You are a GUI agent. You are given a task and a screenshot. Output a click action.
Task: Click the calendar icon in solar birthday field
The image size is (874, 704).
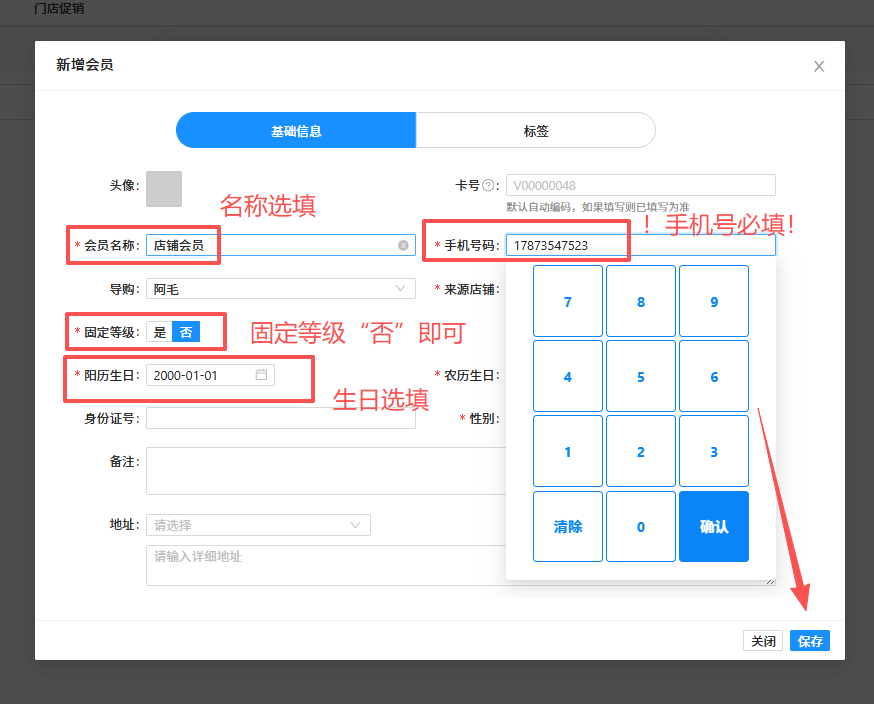point(262,375)
